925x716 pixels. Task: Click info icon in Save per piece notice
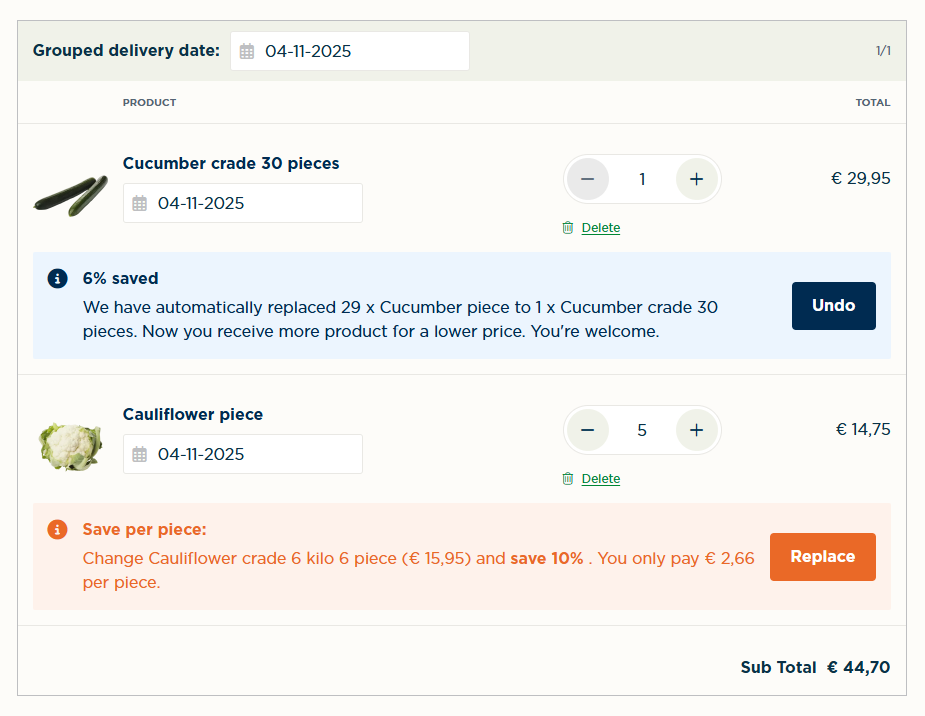[x=57, y=529]
